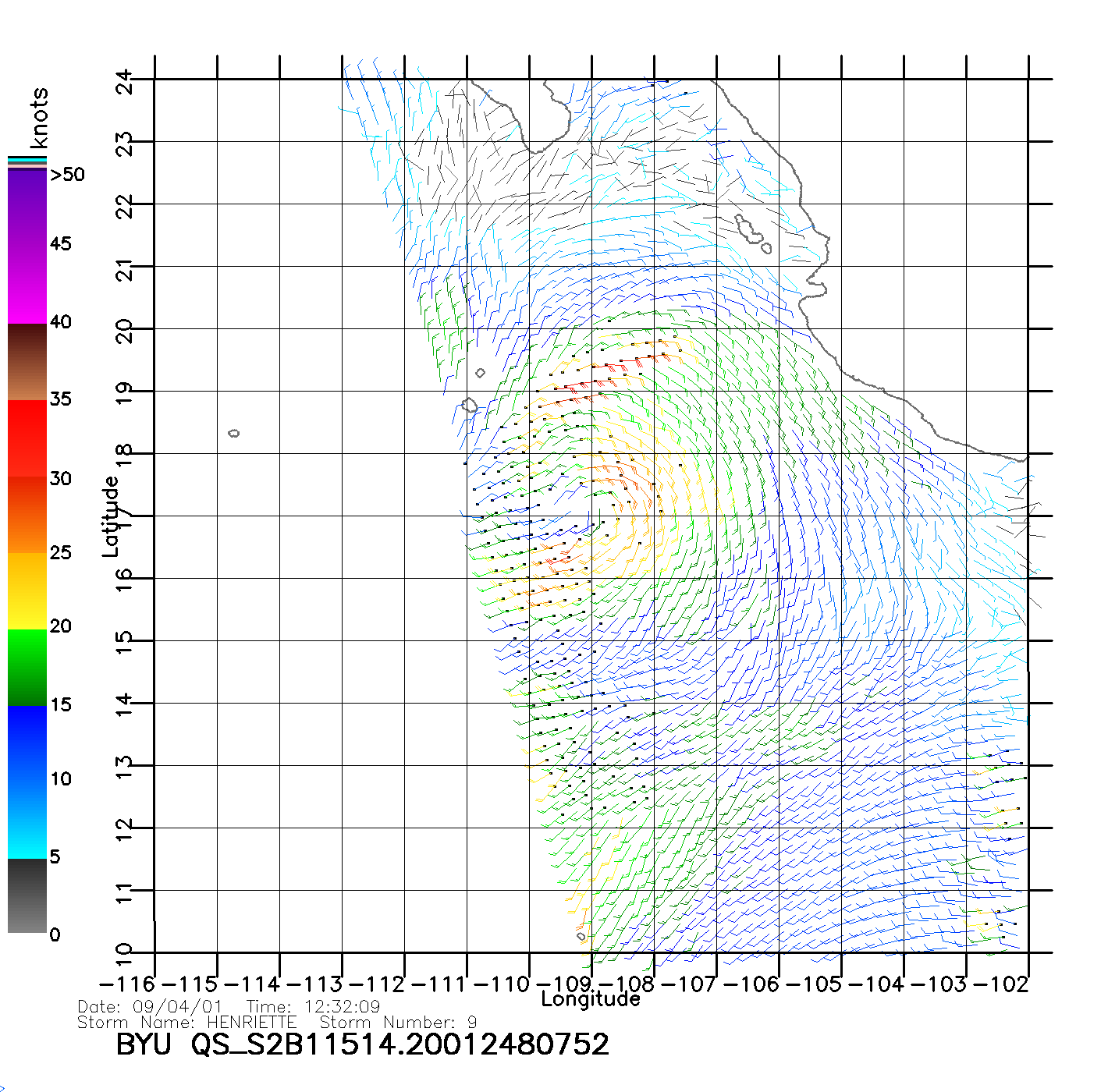Click the Time 12:32:09 label
This screenshot has width=1108, height=1092.
click(313, 1006)
